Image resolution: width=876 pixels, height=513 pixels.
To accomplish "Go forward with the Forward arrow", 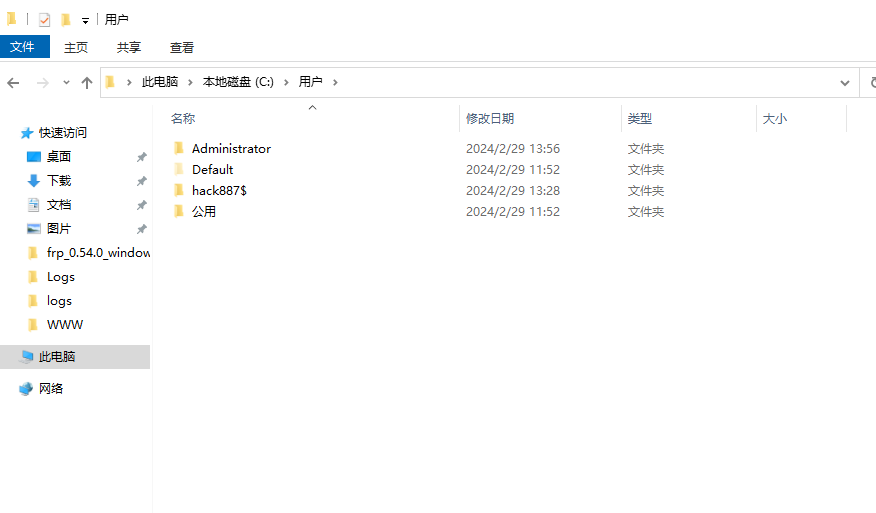I will [x=42, y=83].
